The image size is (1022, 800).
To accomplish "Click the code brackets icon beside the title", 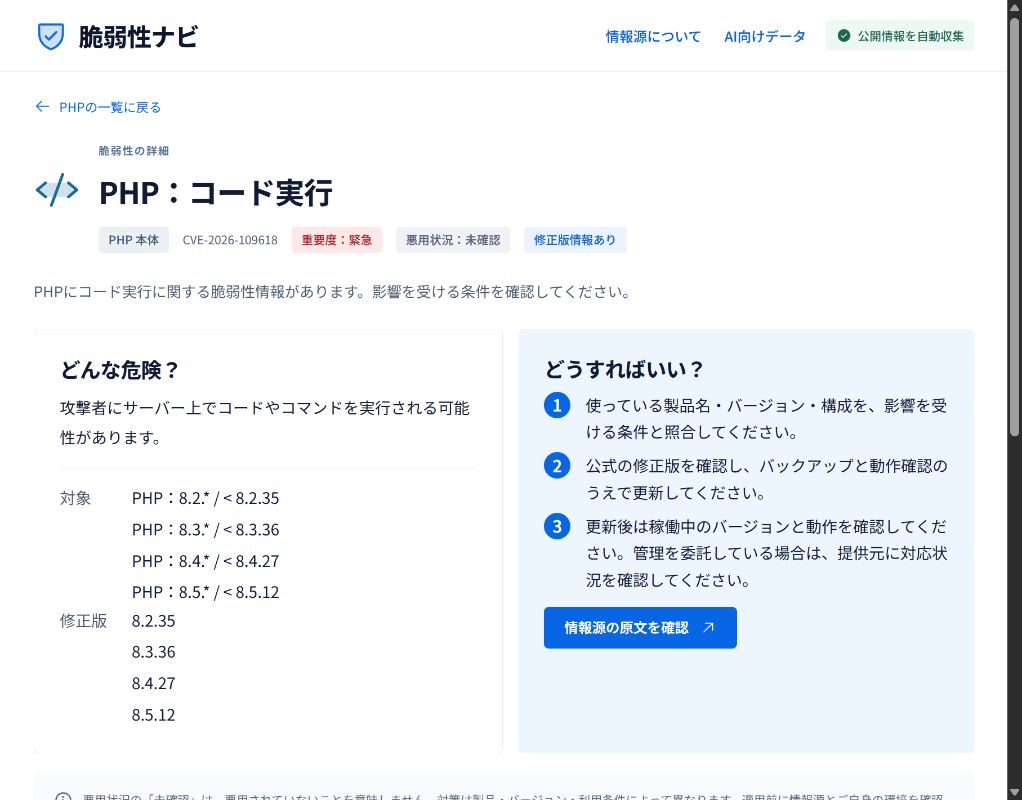I will click(x=57, y=190).
